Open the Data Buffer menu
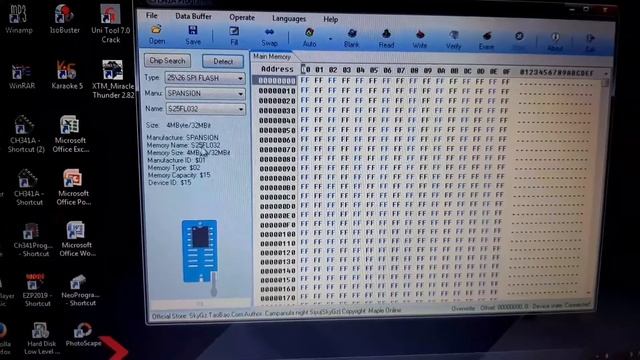Image resolution: width=640 pixels, height=360 pixels. (x=193, y=16)
